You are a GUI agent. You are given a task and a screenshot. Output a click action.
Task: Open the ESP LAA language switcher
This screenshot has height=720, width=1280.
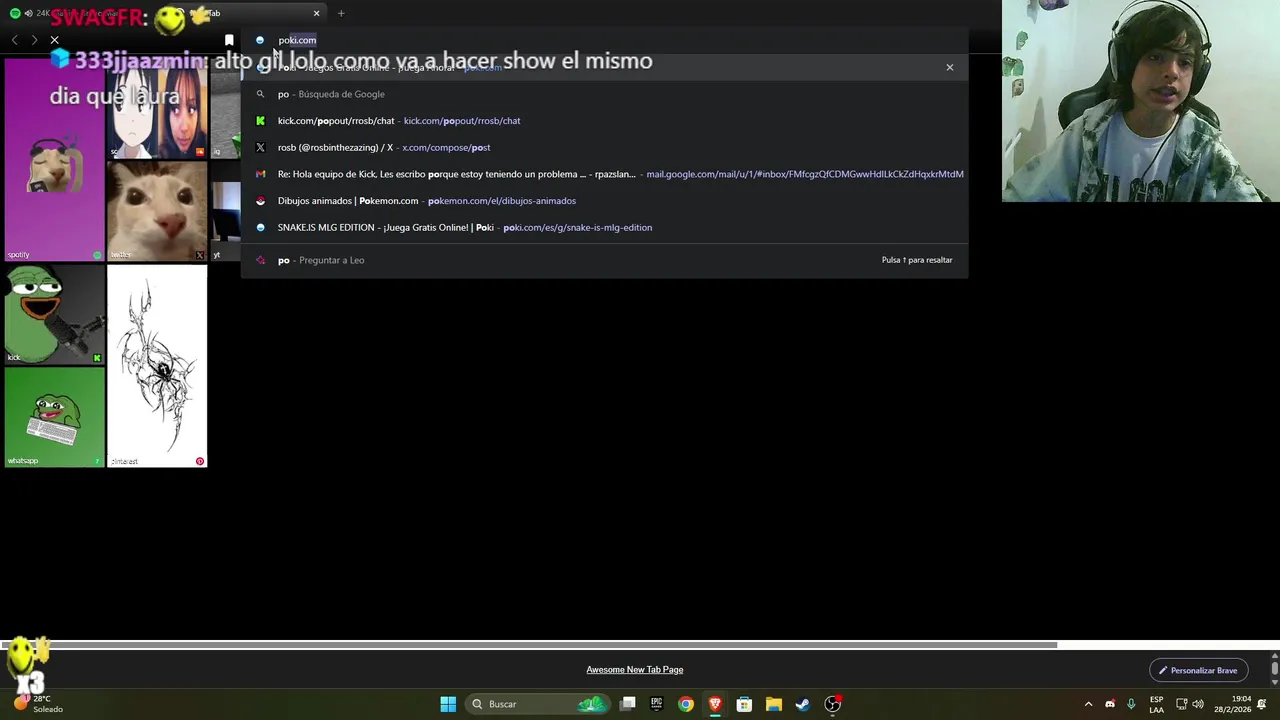(1156, 704)
